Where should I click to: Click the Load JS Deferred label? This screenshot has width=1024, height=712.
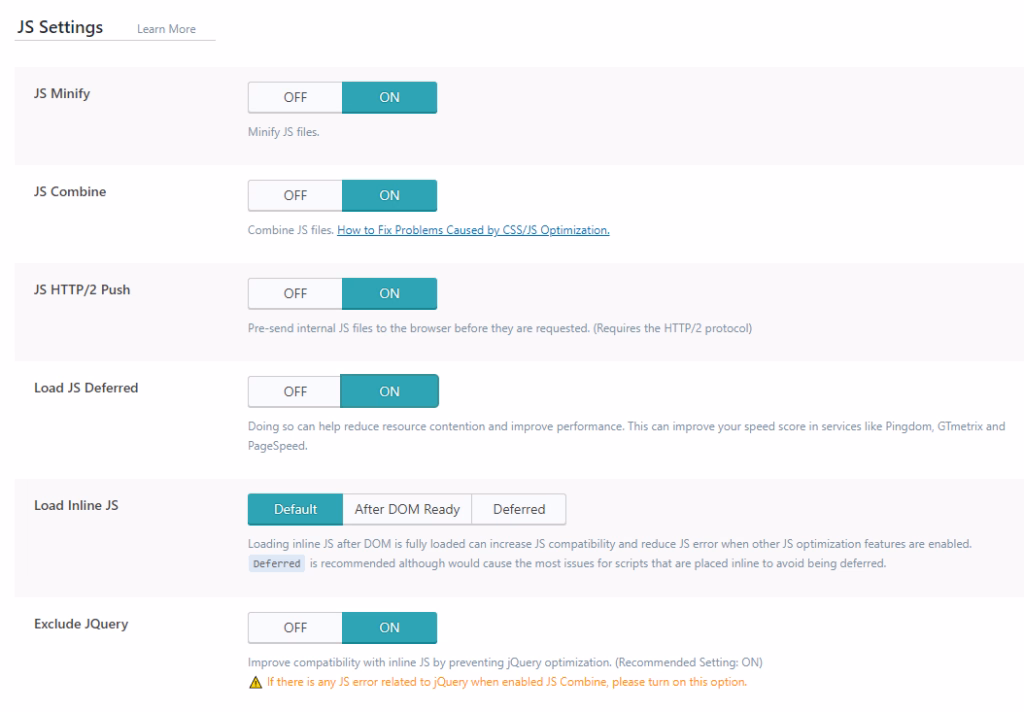(x=86, y=388)
